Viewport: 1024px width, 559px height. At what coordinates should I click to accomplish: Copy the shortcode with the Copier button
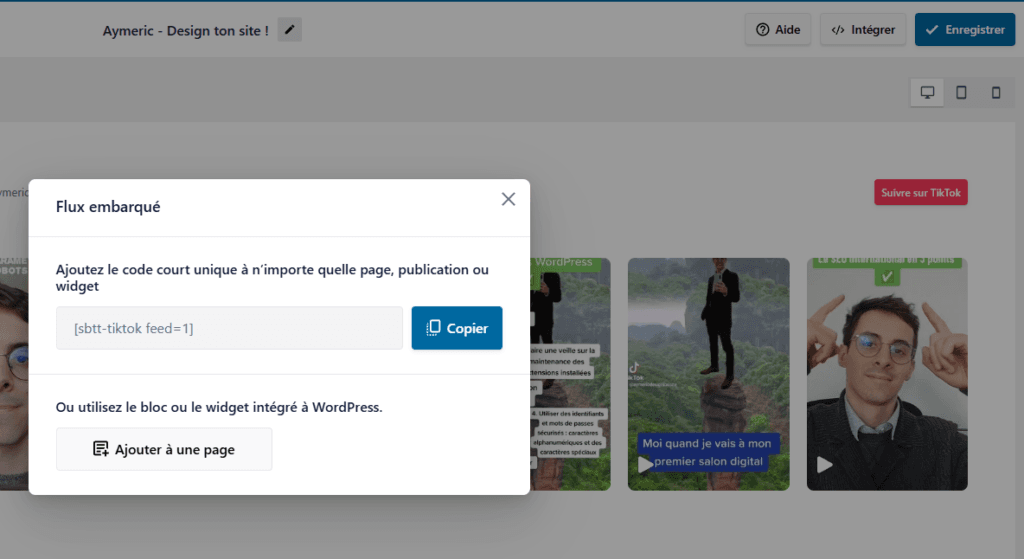click(457, 328)
